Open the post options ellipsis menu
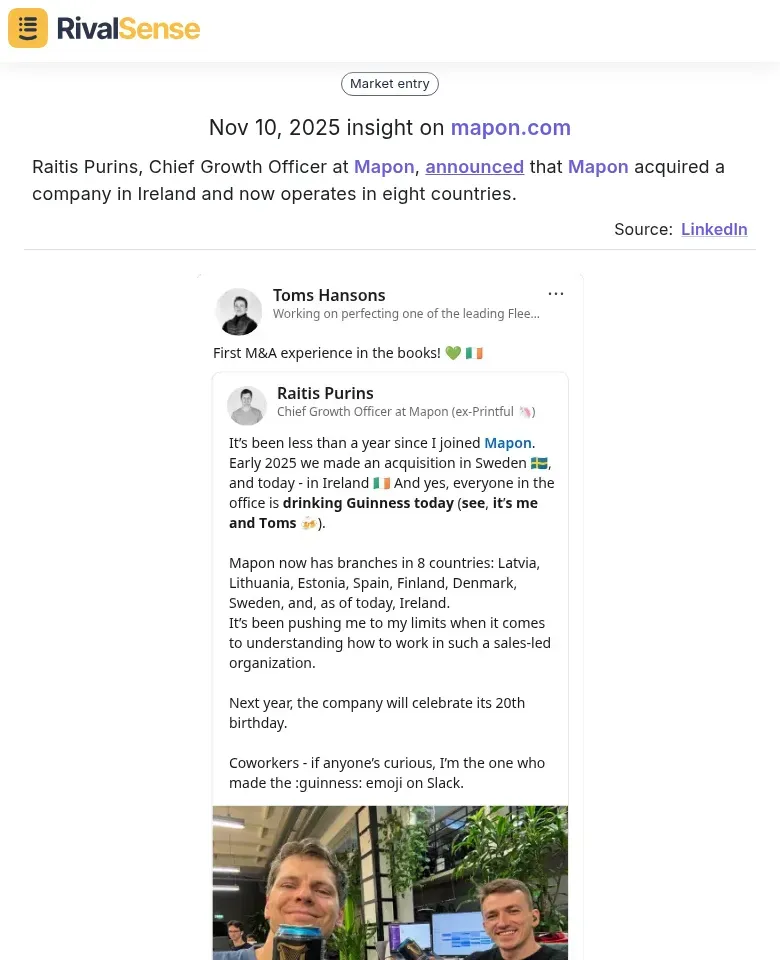This screenshot has width=780, height=960. [x=556, y=293]
